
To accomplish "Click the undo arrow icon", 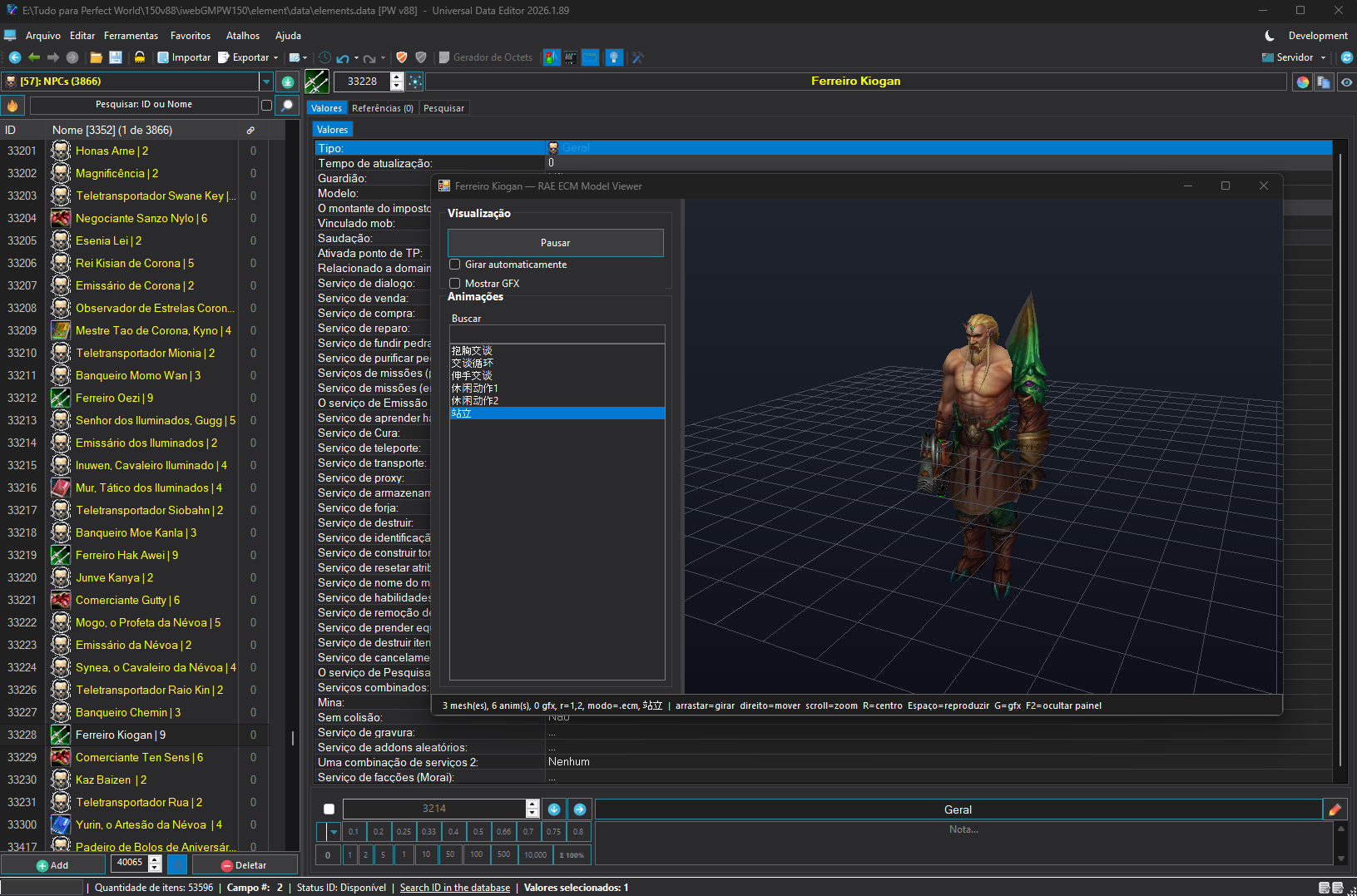I will [x=343, y=57].
